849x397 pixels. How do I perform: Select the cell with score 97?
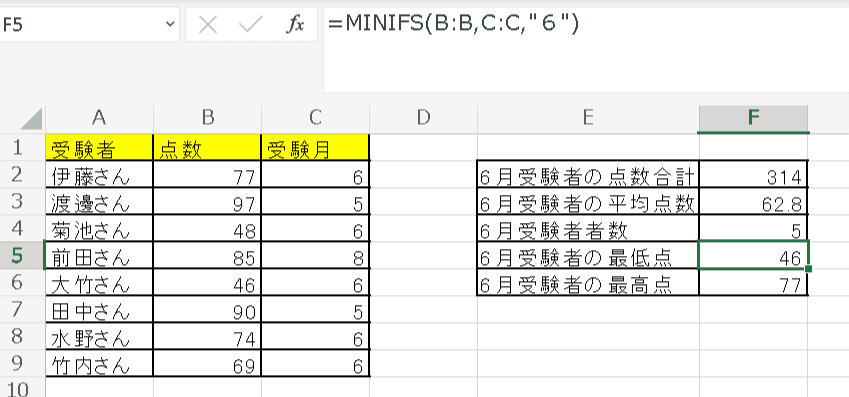click(207, 201)
